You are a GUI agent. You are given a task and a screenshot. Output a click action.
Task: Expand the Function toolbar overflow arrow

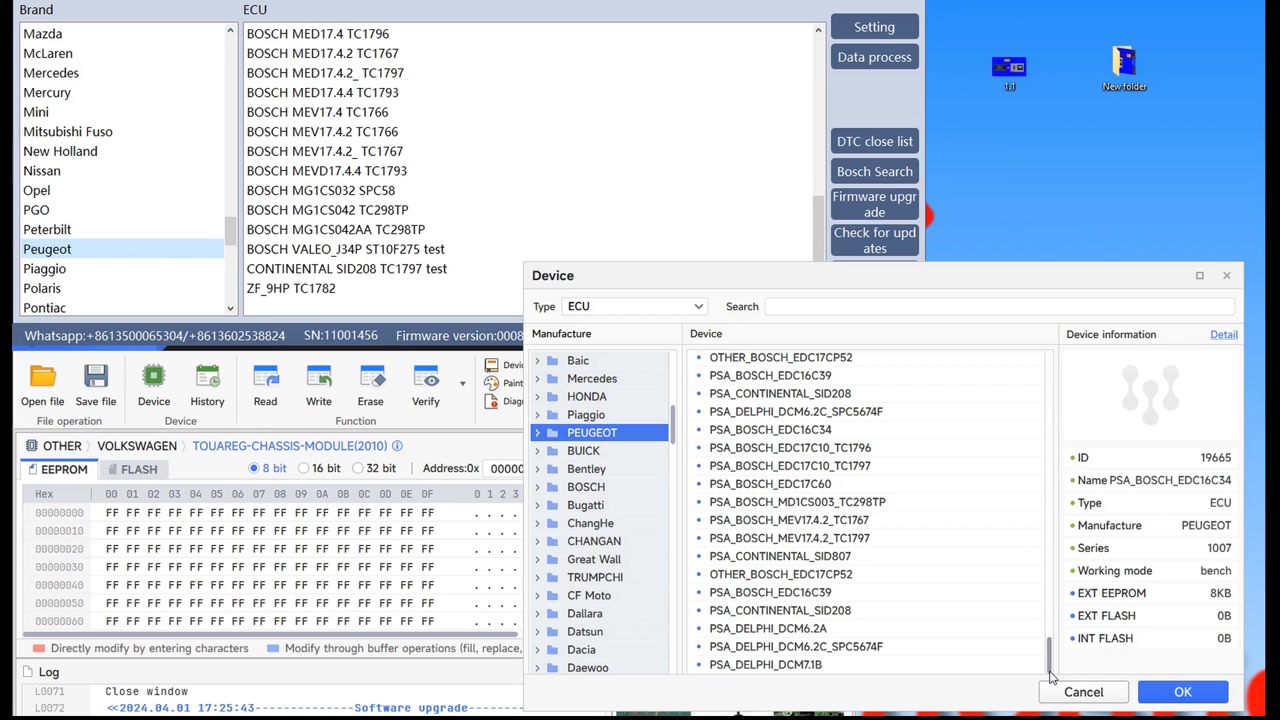(x=462, y=383)
